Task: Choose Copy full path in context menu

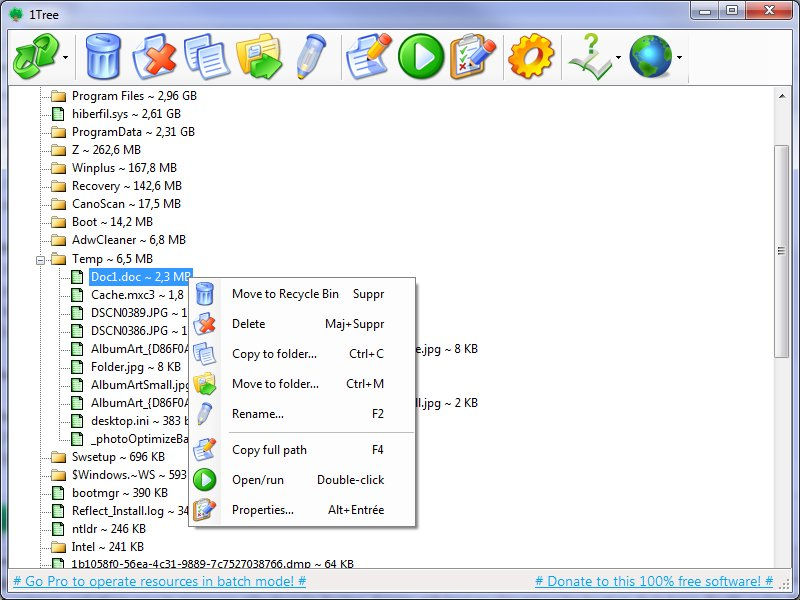Action: pyautogui.click(x=303, y=450)
